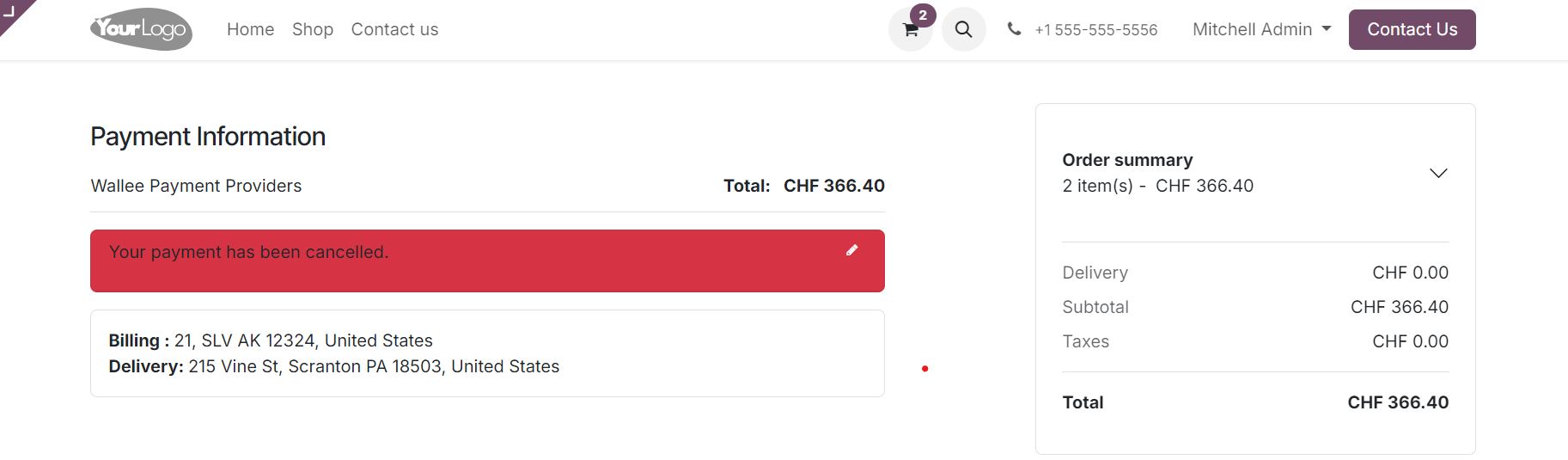
Task: Go to the Home menu item
Action: point(250,29)
